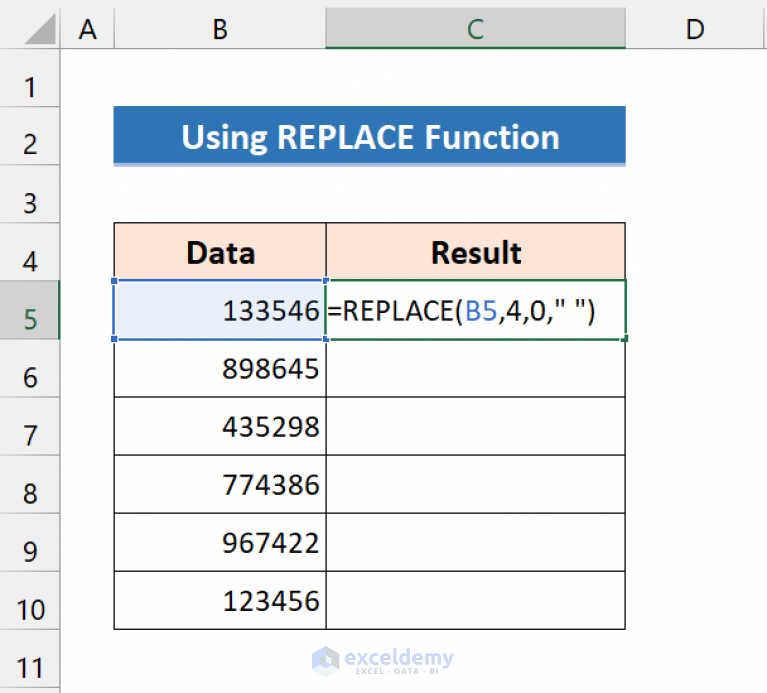Select row 9 header
This screenshot has height=693, width=767.
click(30, 542)
